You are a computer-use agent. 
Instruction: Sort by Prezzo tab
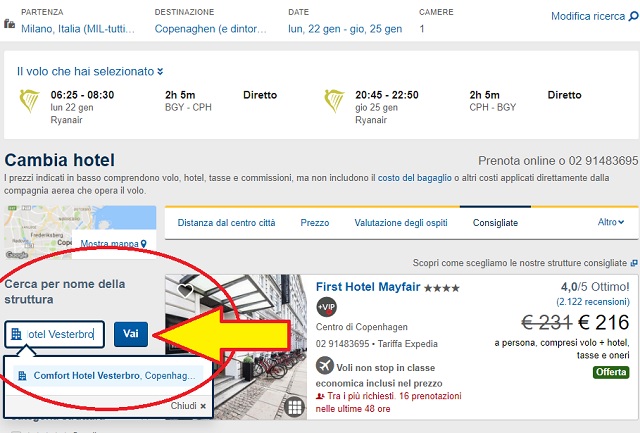click(315, 223)
